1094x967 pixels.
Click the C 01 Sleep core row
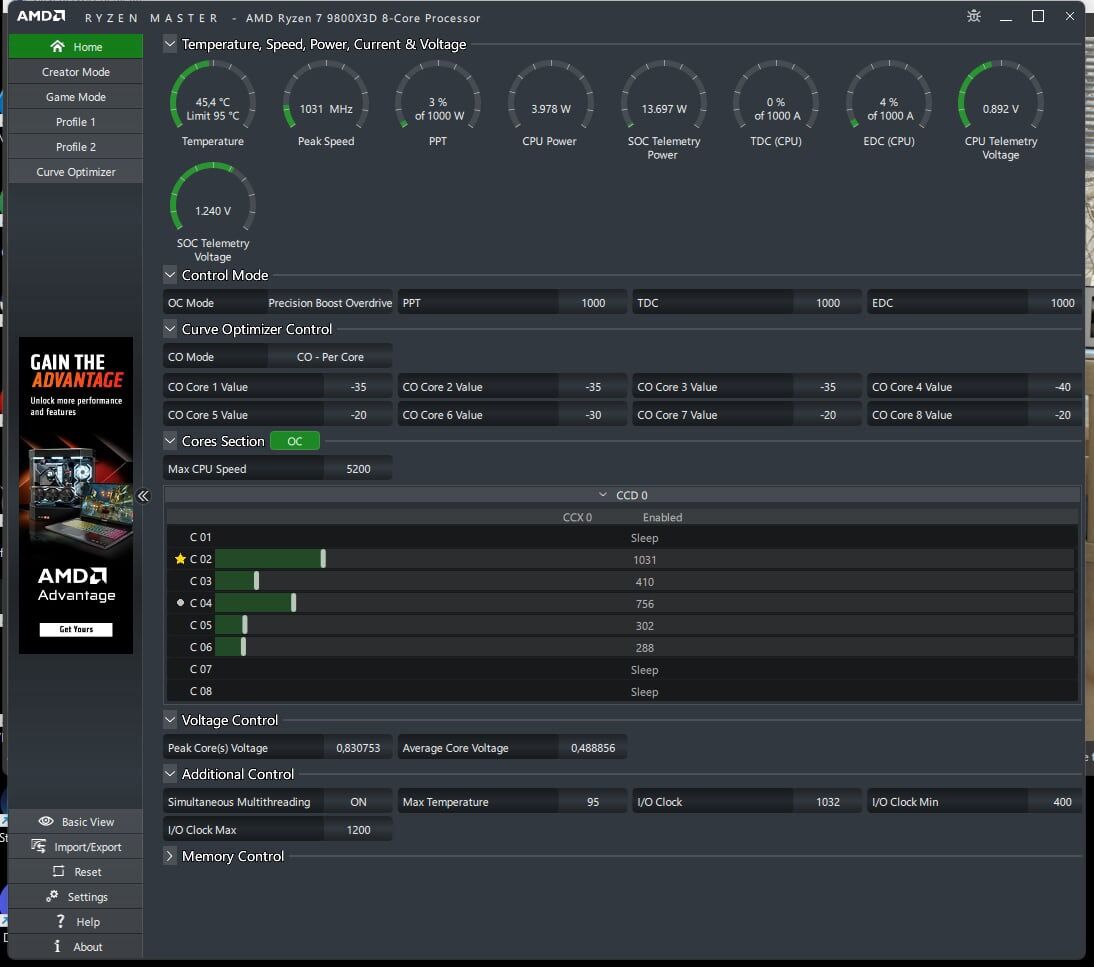click(621, 537)
